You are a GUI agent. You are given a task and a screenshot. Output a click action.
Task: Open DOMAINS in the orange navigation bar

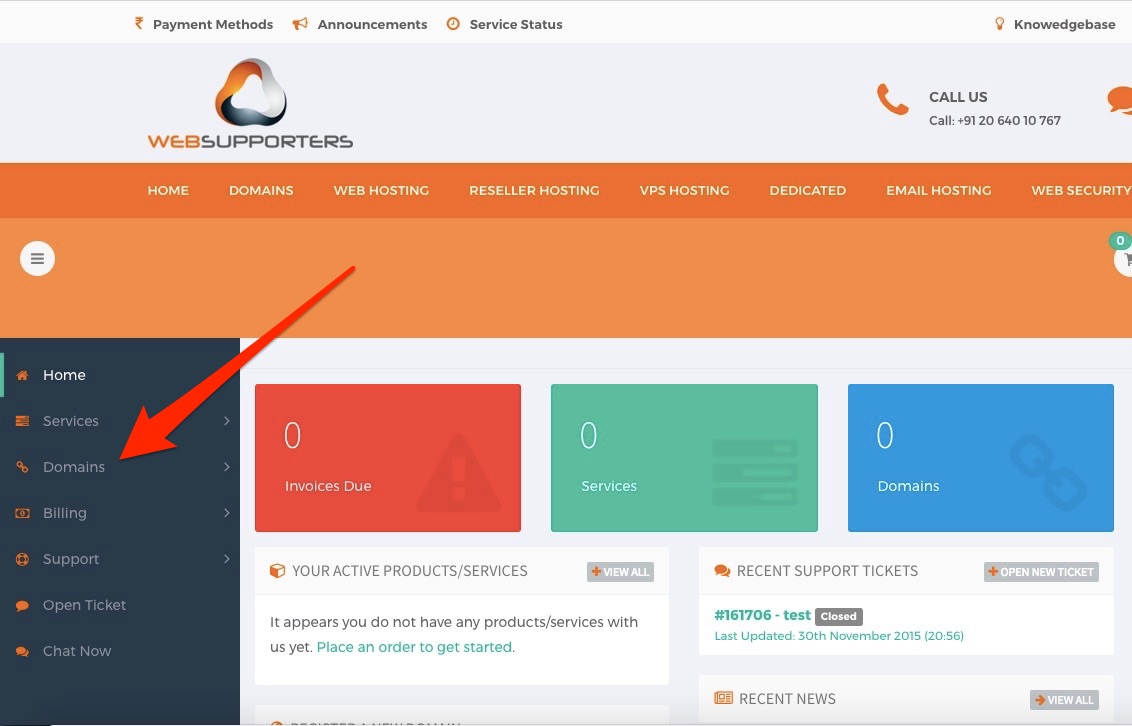coord(261,191)
